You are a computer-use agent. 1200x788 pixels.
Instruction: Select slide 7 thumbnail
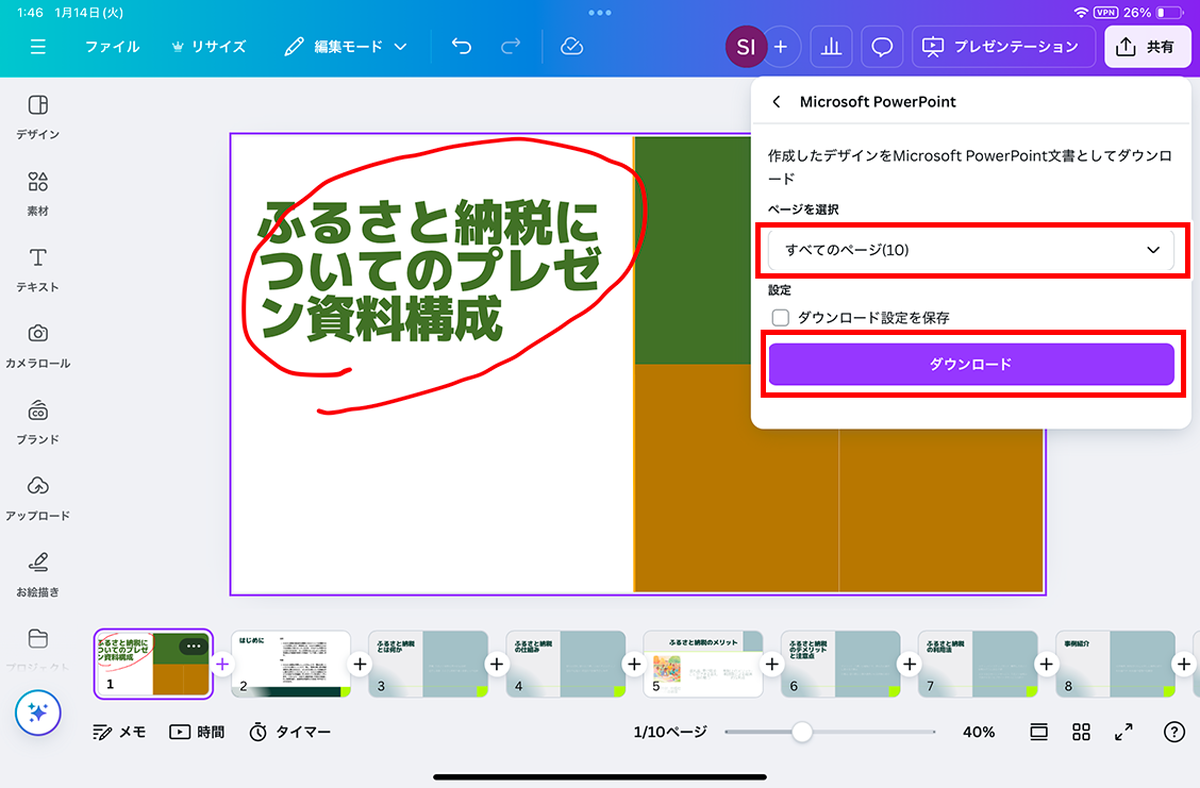tap(978, 664)
